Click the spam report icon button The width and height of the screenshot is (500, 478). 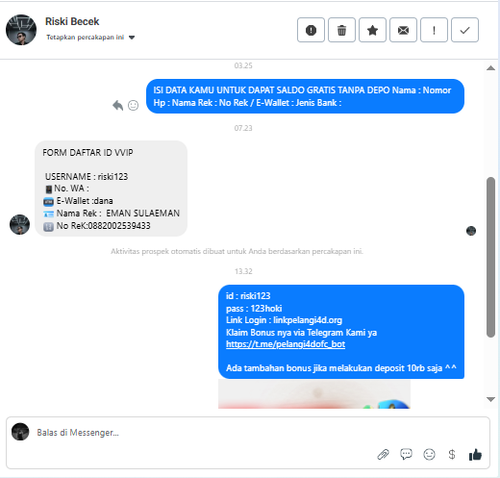click(311, 30)
